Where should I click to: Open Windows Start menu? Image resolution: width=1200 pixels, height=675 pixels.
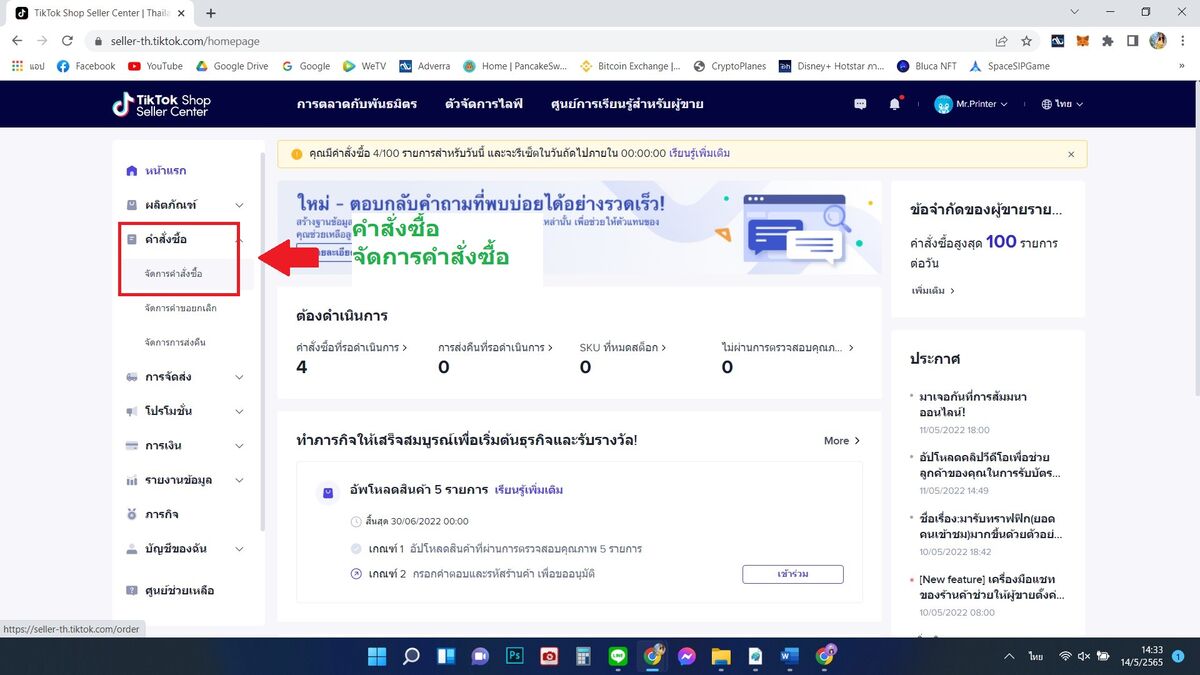377,656
